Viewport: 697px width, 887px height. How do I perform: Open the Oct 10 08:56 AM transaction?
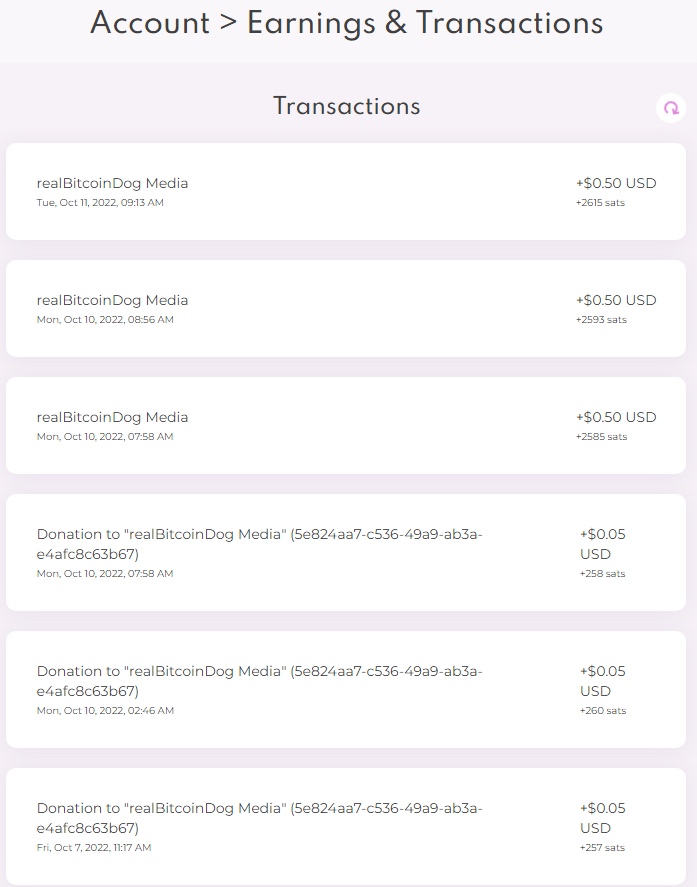tap(346, 308)
